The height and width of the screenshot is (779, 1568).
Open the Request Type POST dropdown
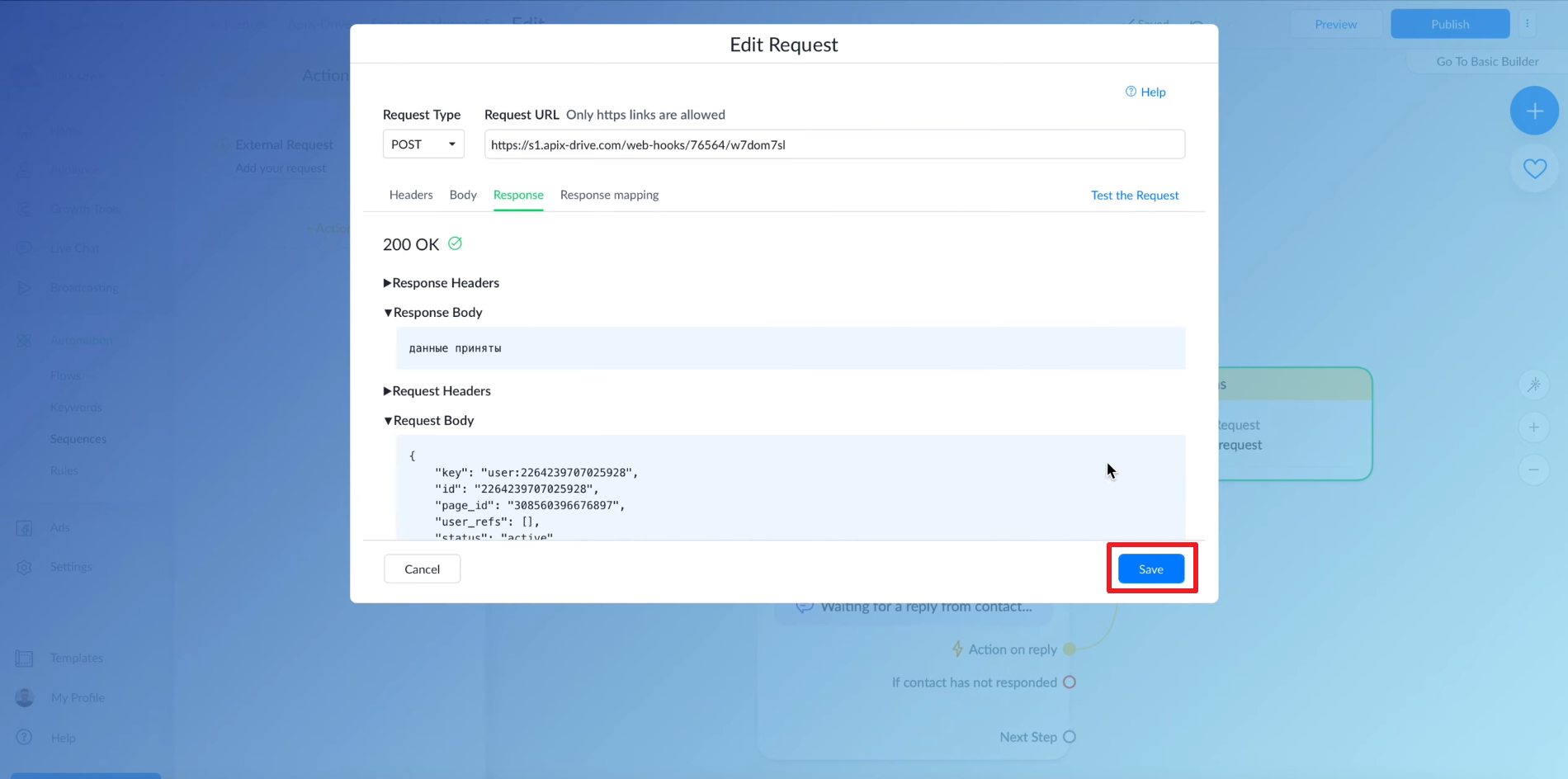(x=423, y=144)
